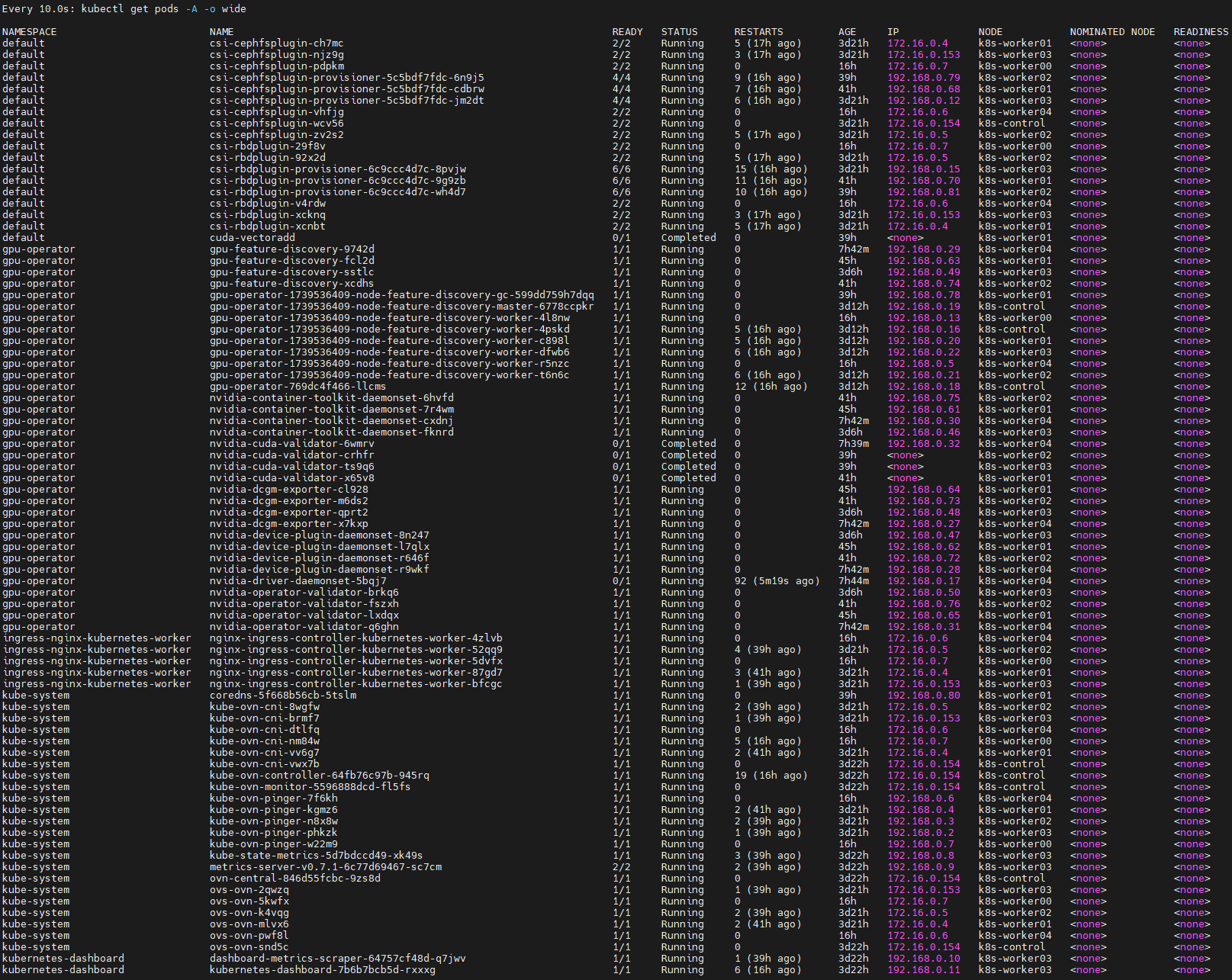Click pod name cuda-vectoradd

pos(252,238)
